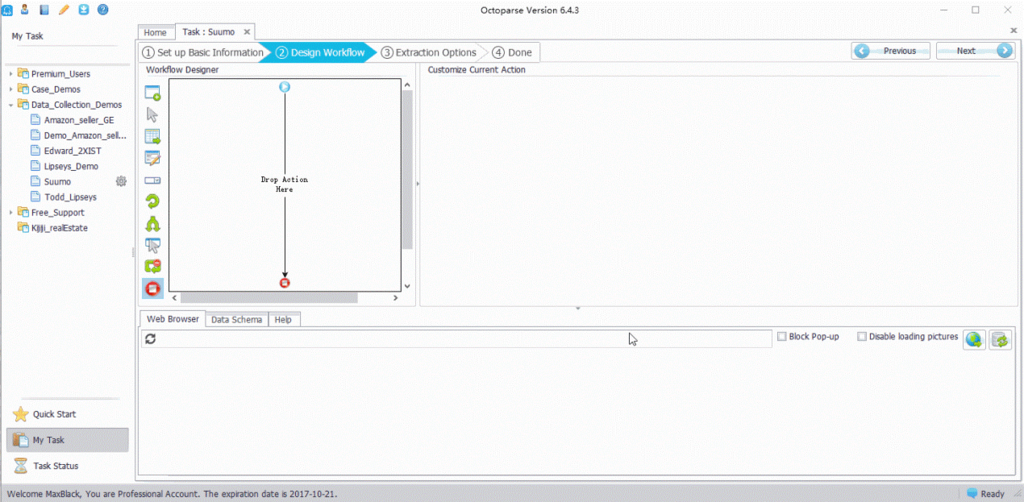Select the Enter Text action icon
Screen dimensions: 1024x502
(153, 159)
